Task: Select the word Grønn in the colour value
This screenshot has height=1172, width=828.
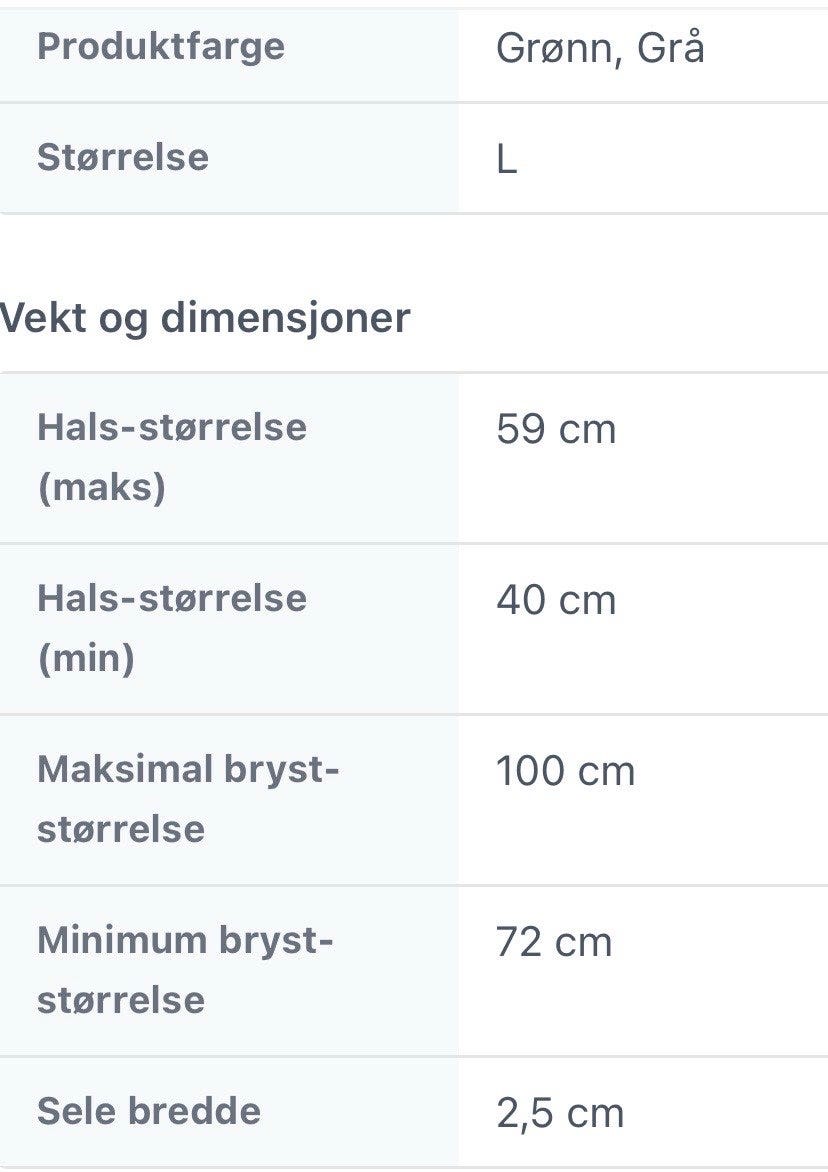Action: [551, 49]
